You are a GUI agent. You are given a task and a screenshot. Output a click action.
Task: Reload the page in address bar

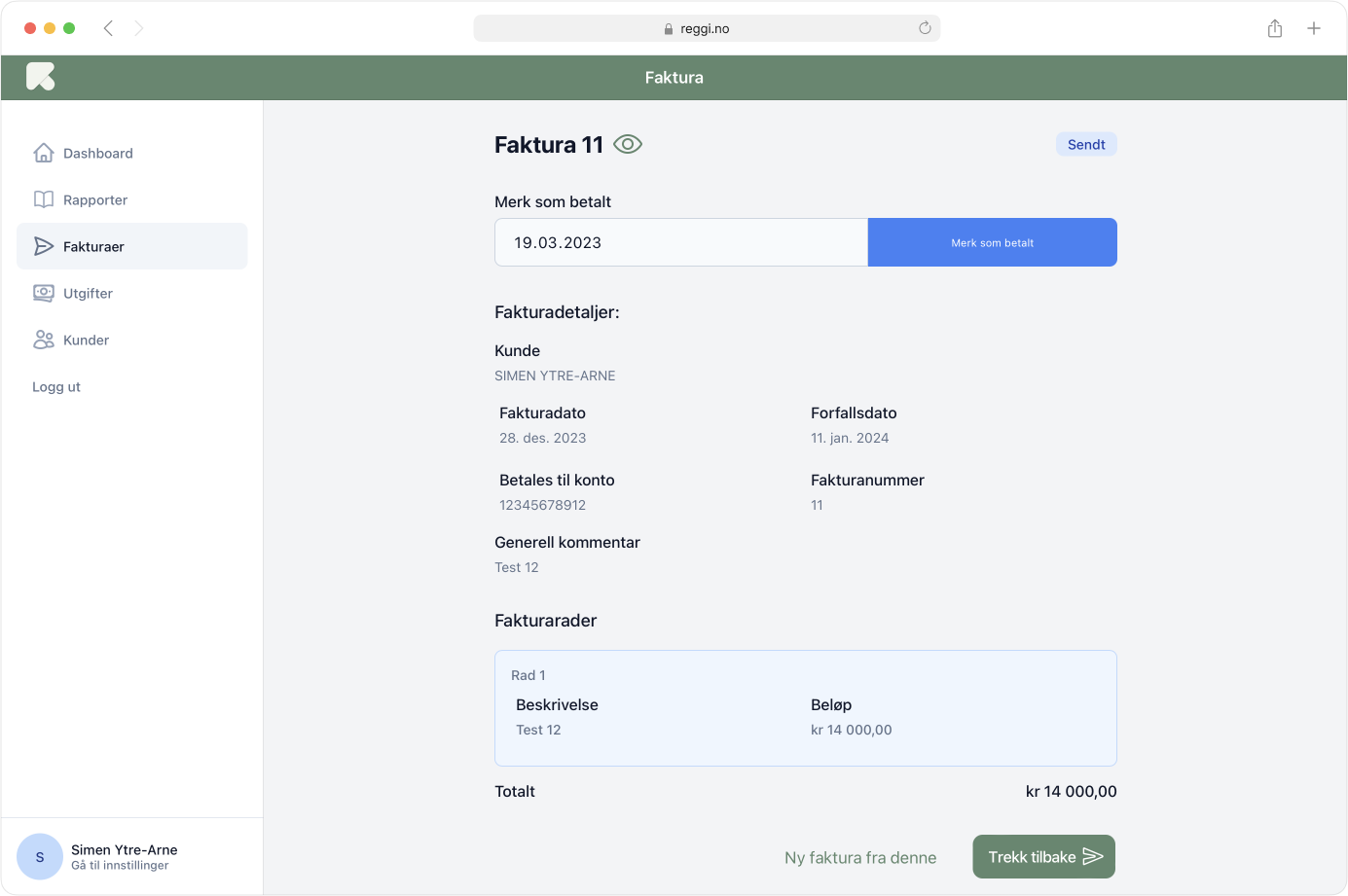(925, 28)
